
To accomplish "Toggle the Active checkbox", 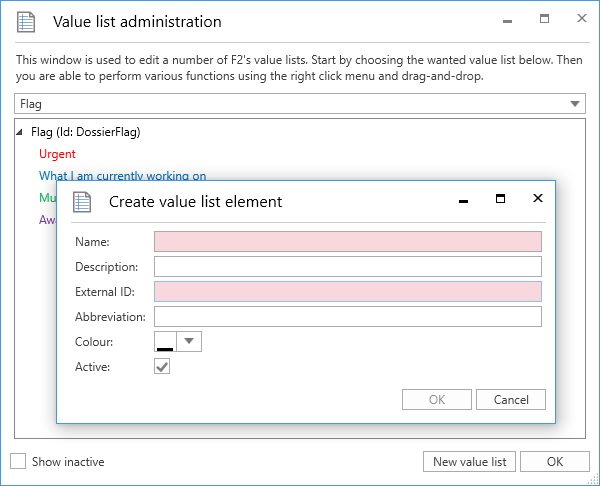I will (x=162, y=367).
